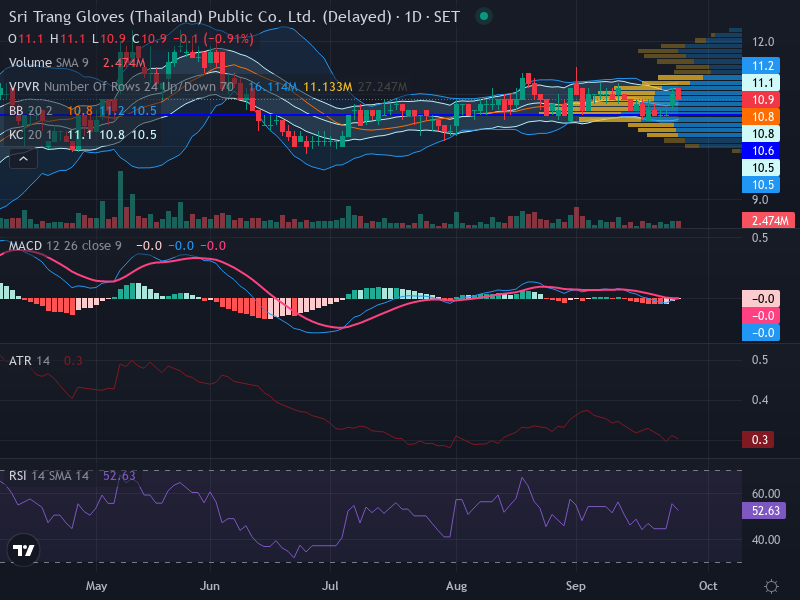Click the 40.00 RSI scale value

[766, 540]
